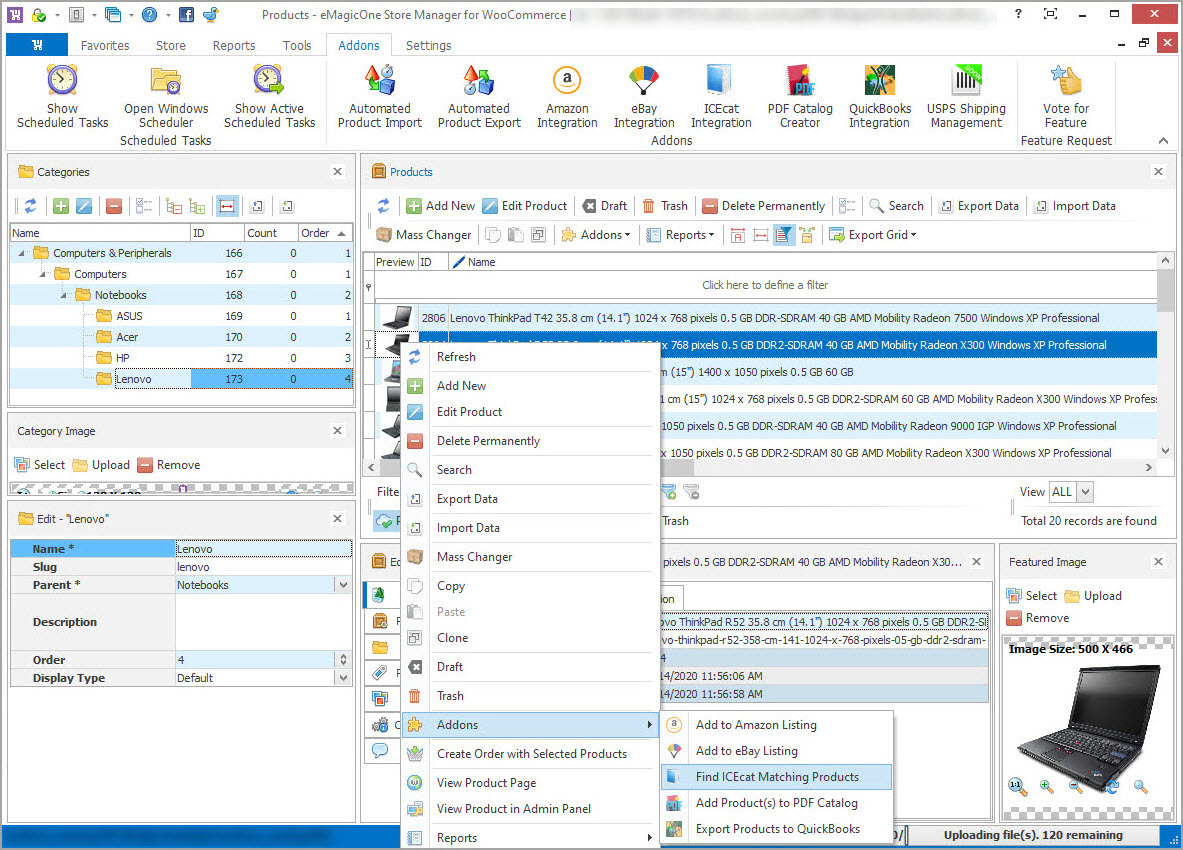Open the Addons dropdown in Products toolbar
Viewport: 1183px width, 850px height.
click(595, 235)
